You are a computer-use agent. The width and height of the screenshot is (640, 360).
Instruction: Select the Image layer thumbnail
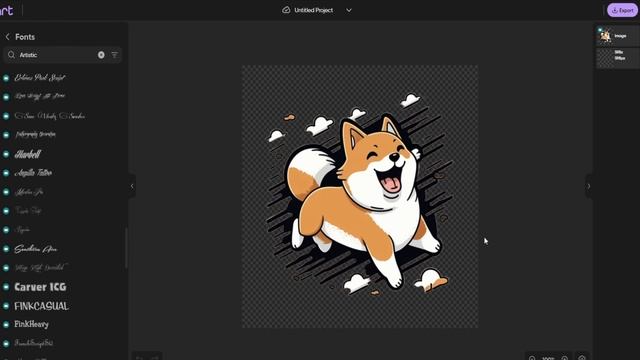605,36
